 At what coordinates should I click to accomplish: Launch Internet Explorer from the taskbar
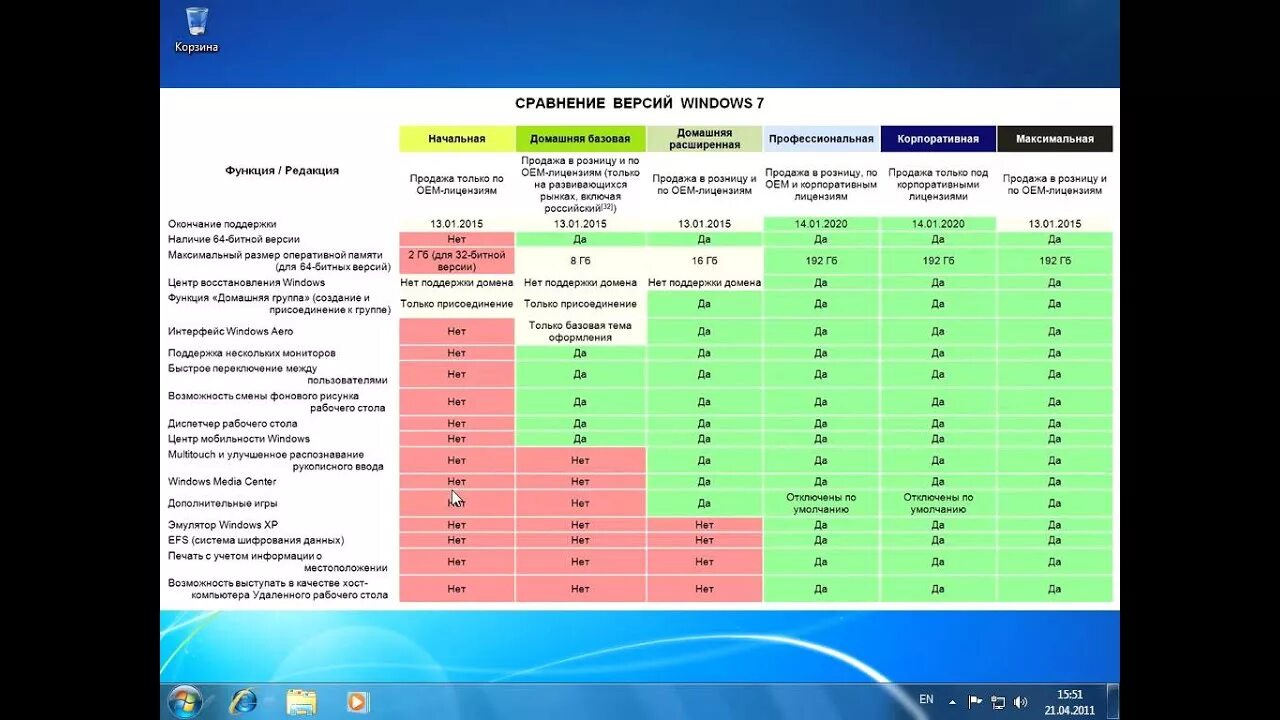click(x=243, y=702)
